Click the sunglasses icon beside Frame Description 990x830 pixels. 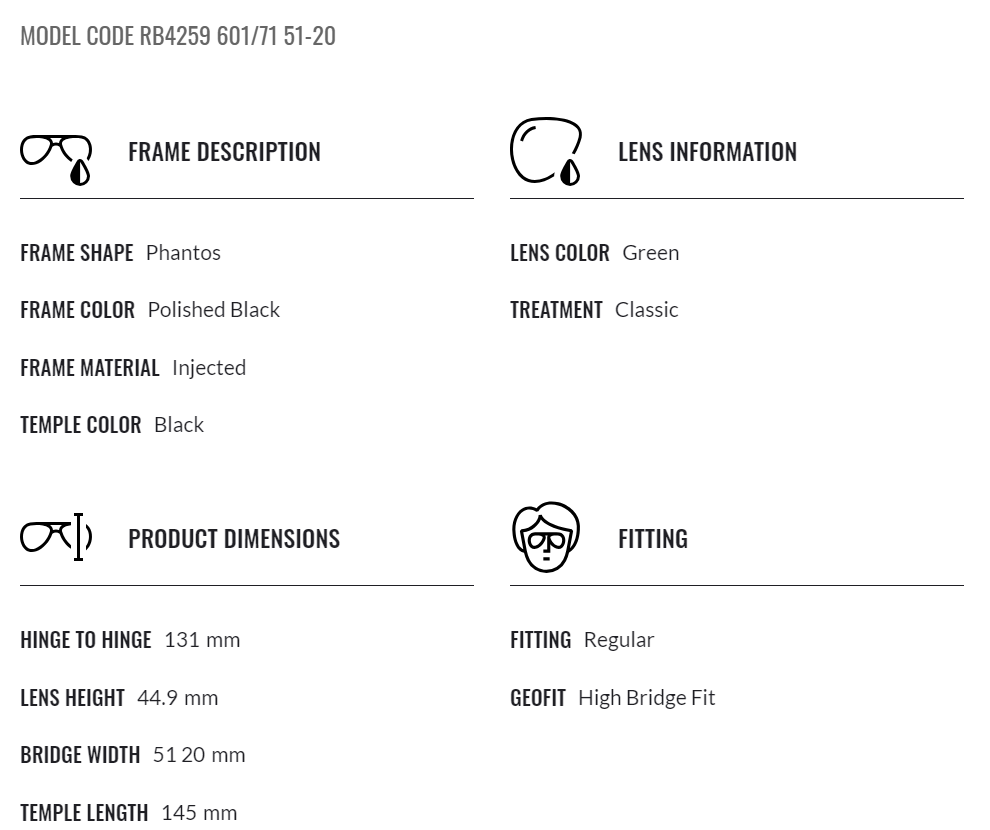coord(56,160)
